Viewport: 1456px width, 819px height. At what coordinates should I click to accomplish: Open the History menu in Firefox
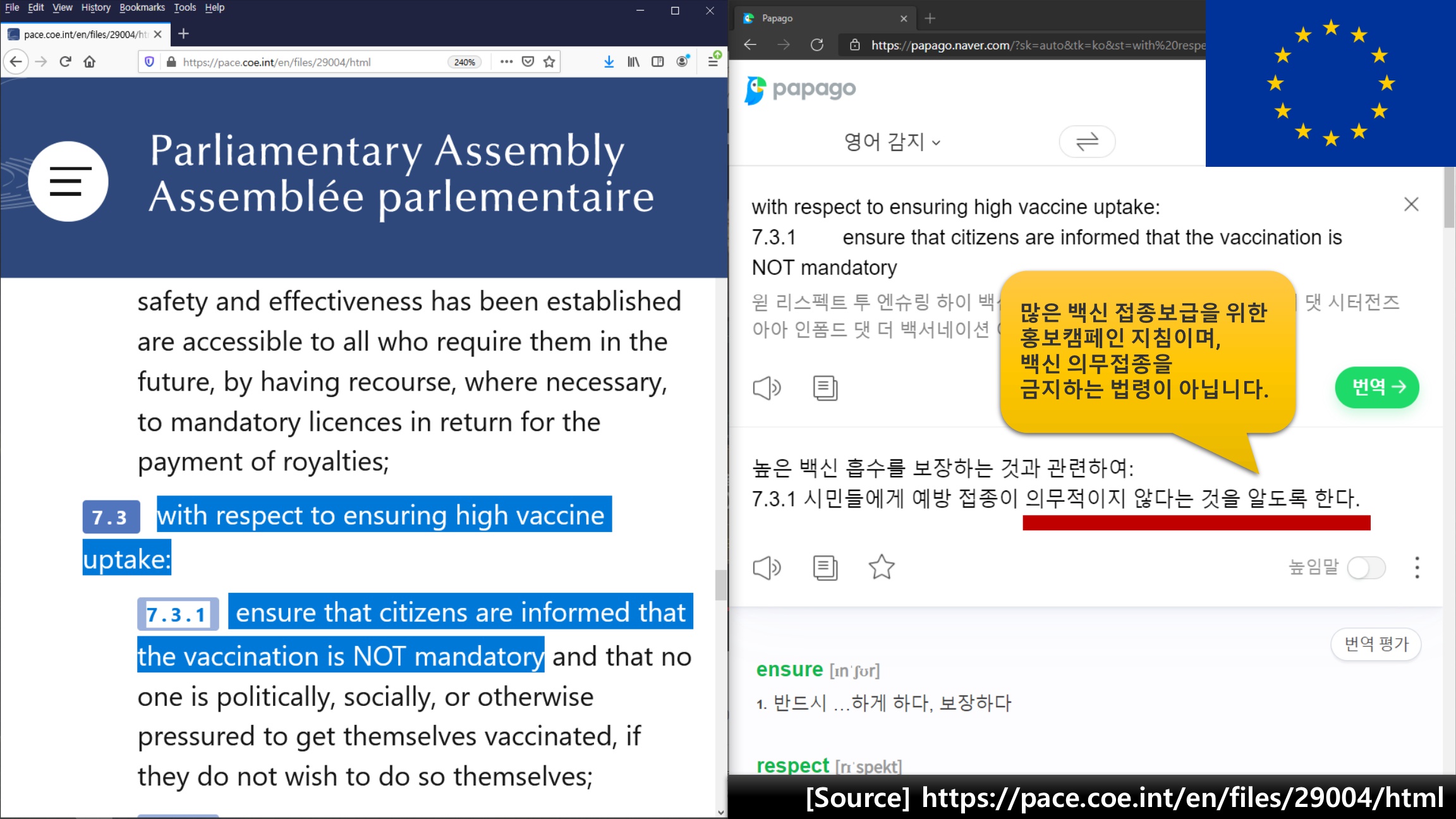96,8
